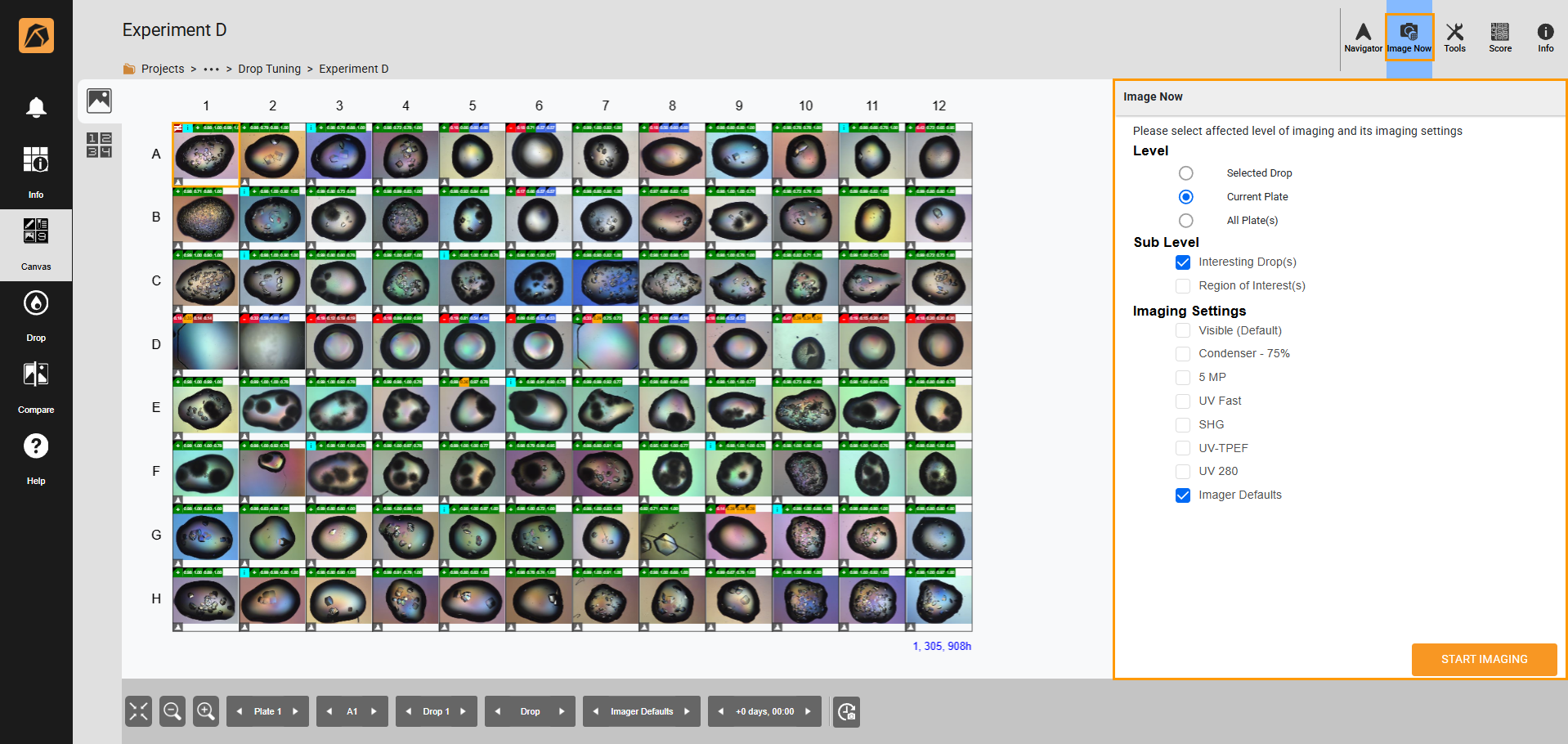Click the Drop Tuning breadcrumb link
The image size is (1568, 744).
pos(269,69)
